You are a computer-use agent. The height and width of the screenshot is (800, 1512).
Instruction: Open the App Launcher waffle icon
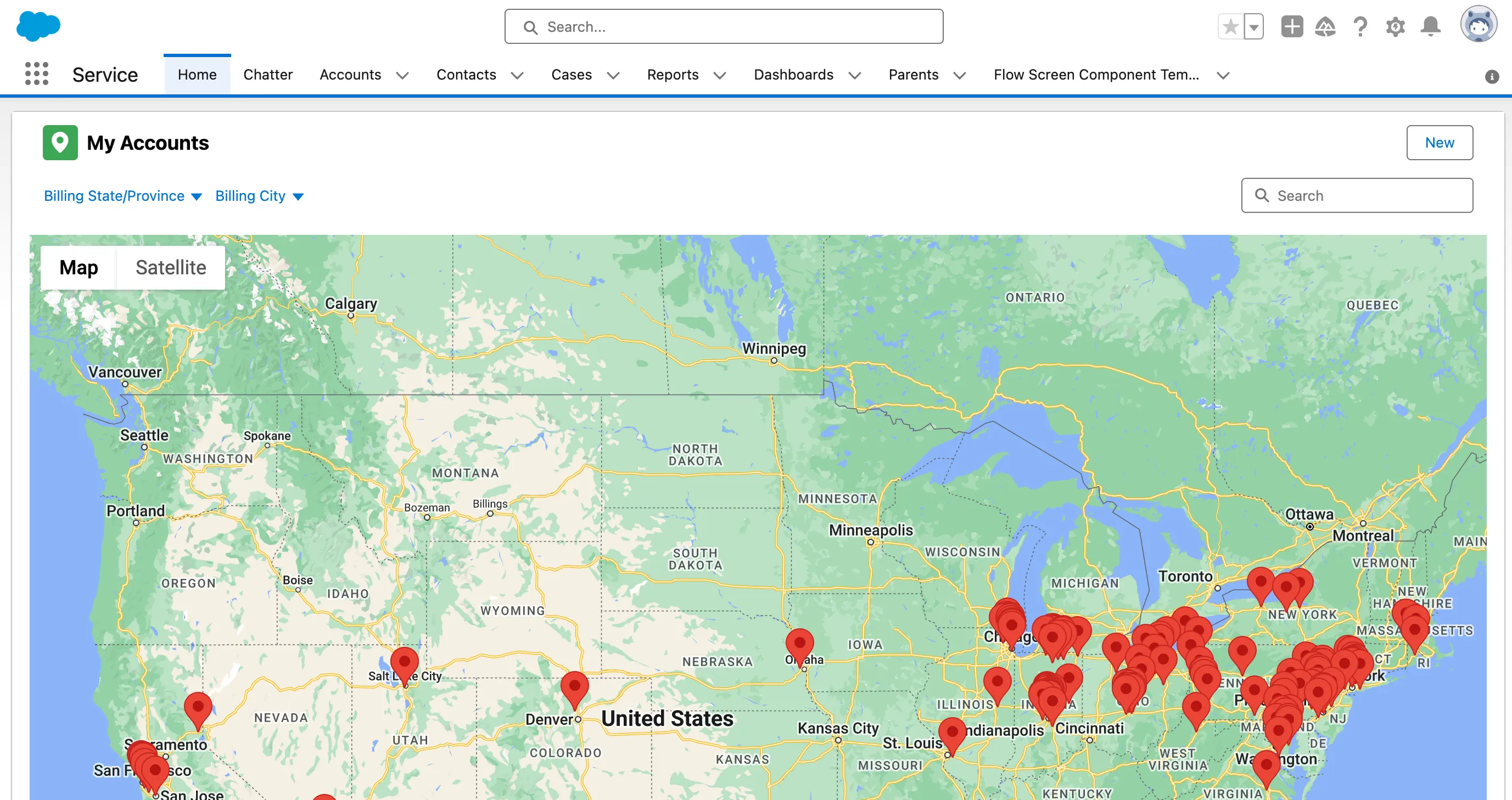36,75
